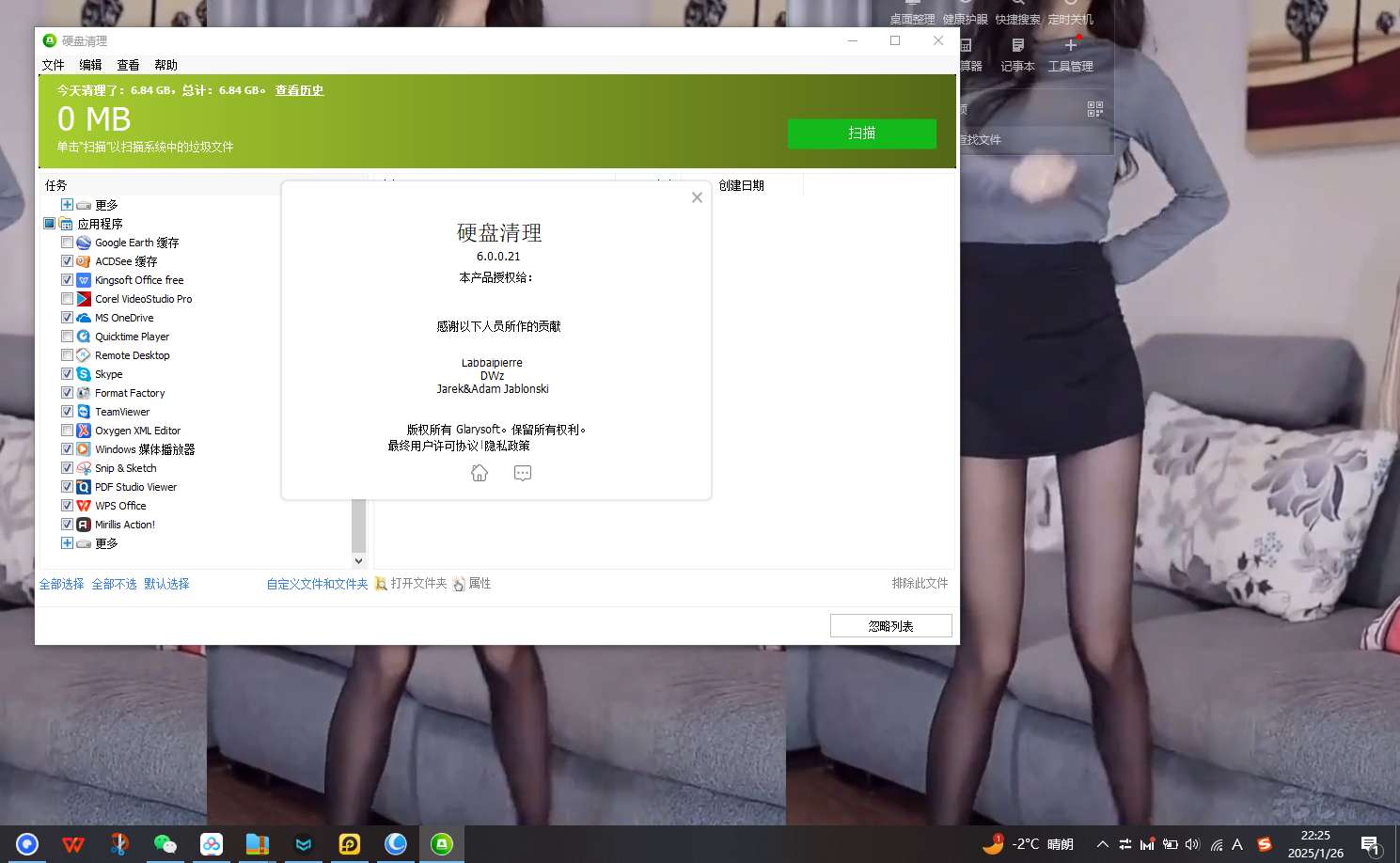Open the 查看 menu
The width and height of the screenshot is (1400, 863).
tap(128, 65)
